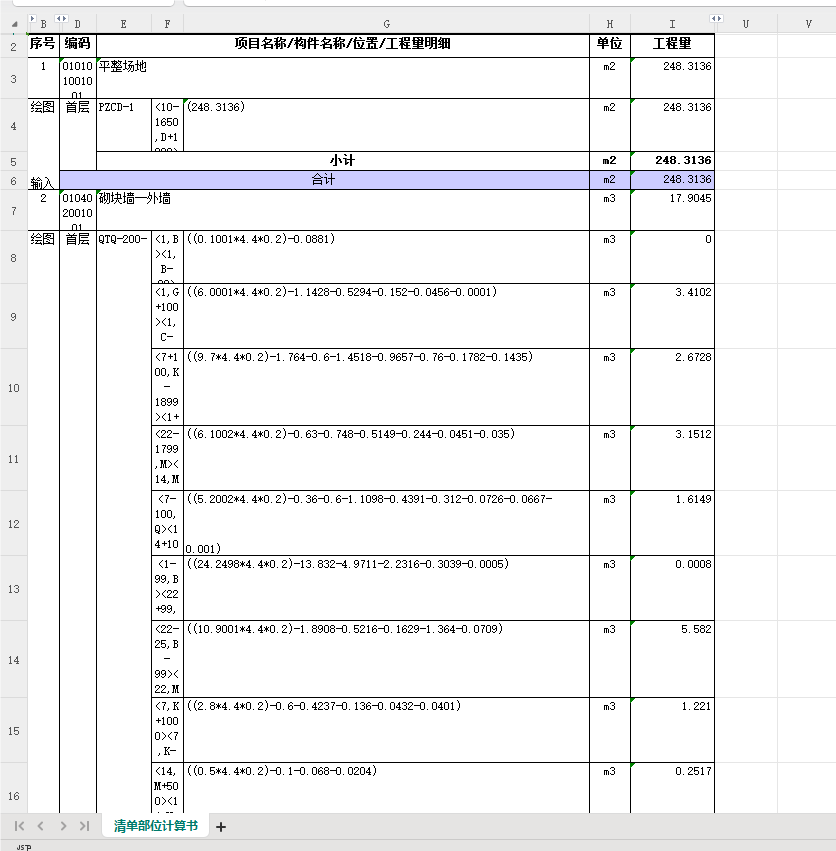Screen dimensions: 836x851
Task: Select the quantity cell 5.582
Action: click(672, 659)
